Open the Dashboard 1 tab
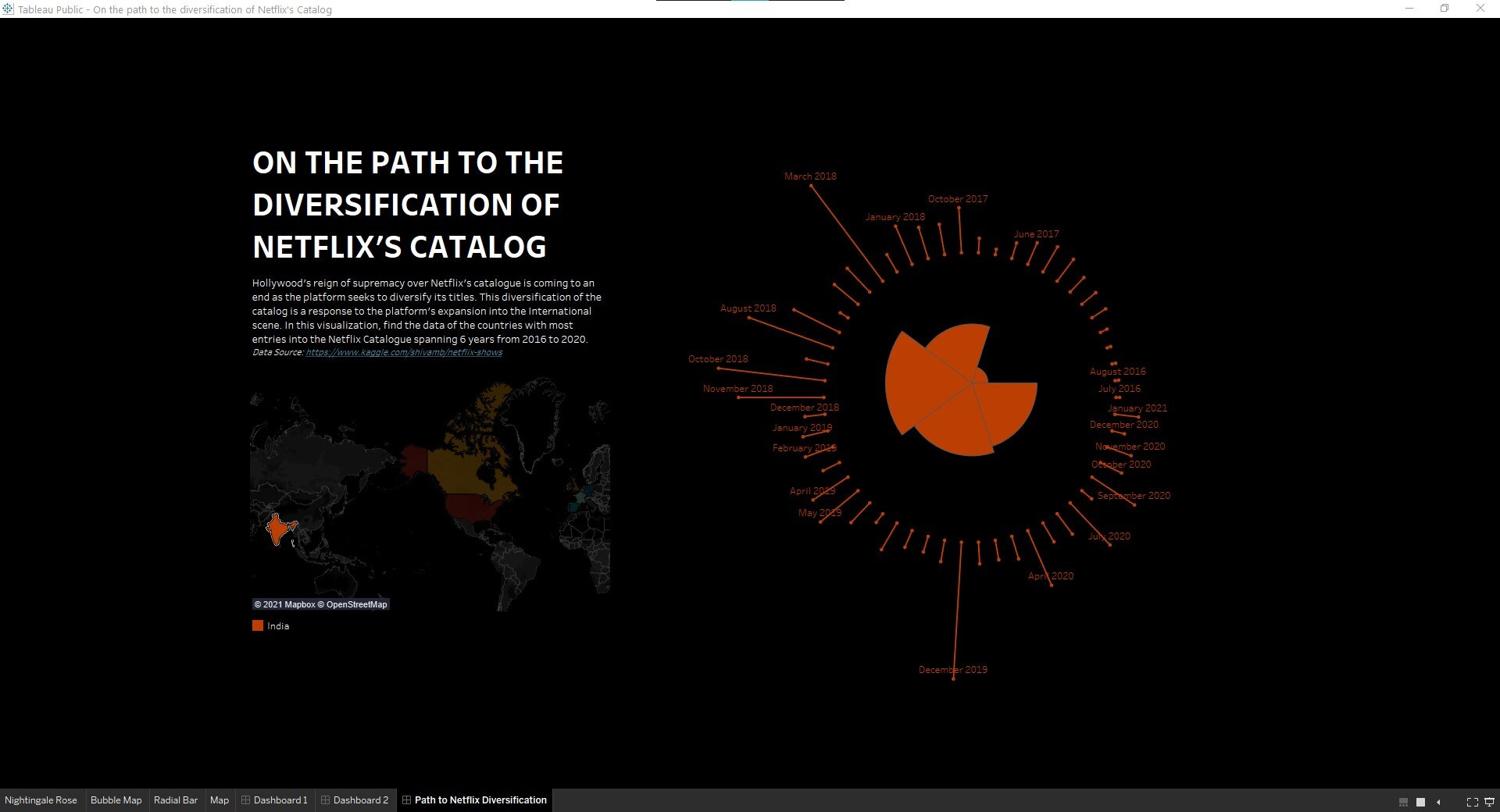1500x812 pixels. [274, 800]
